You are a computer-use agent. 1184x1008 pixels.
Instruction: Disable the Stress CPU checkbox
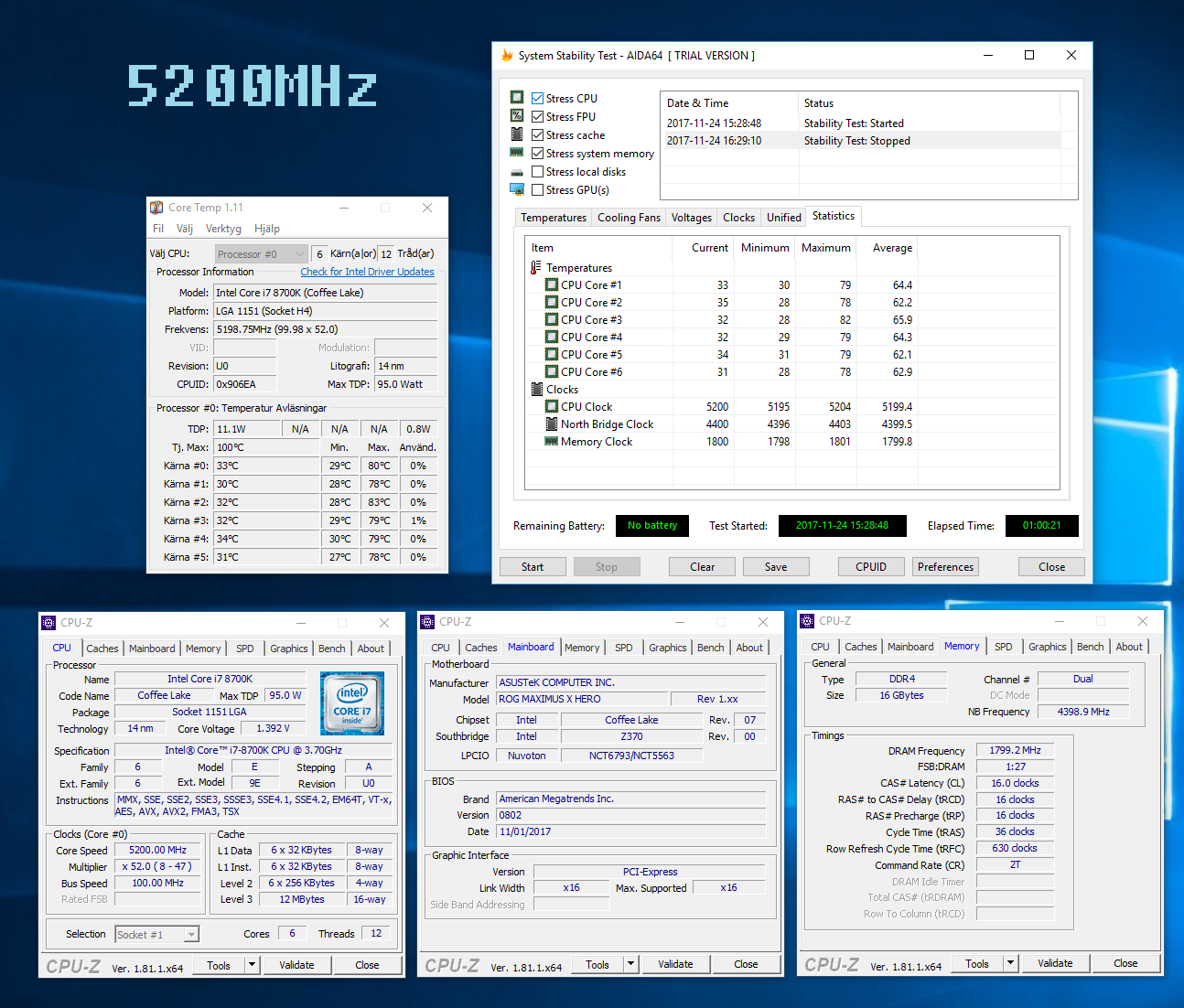tap(538, 98)
